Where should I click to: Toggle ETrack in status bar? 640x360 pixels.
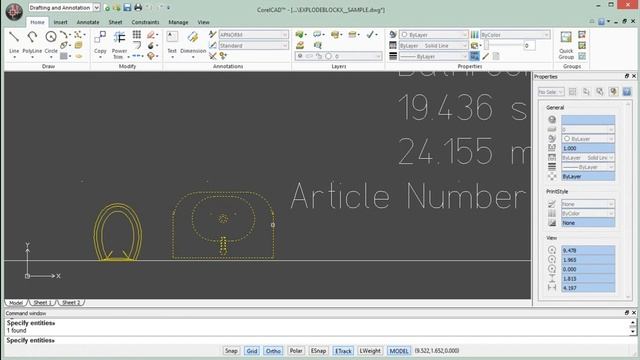(343, 351)
